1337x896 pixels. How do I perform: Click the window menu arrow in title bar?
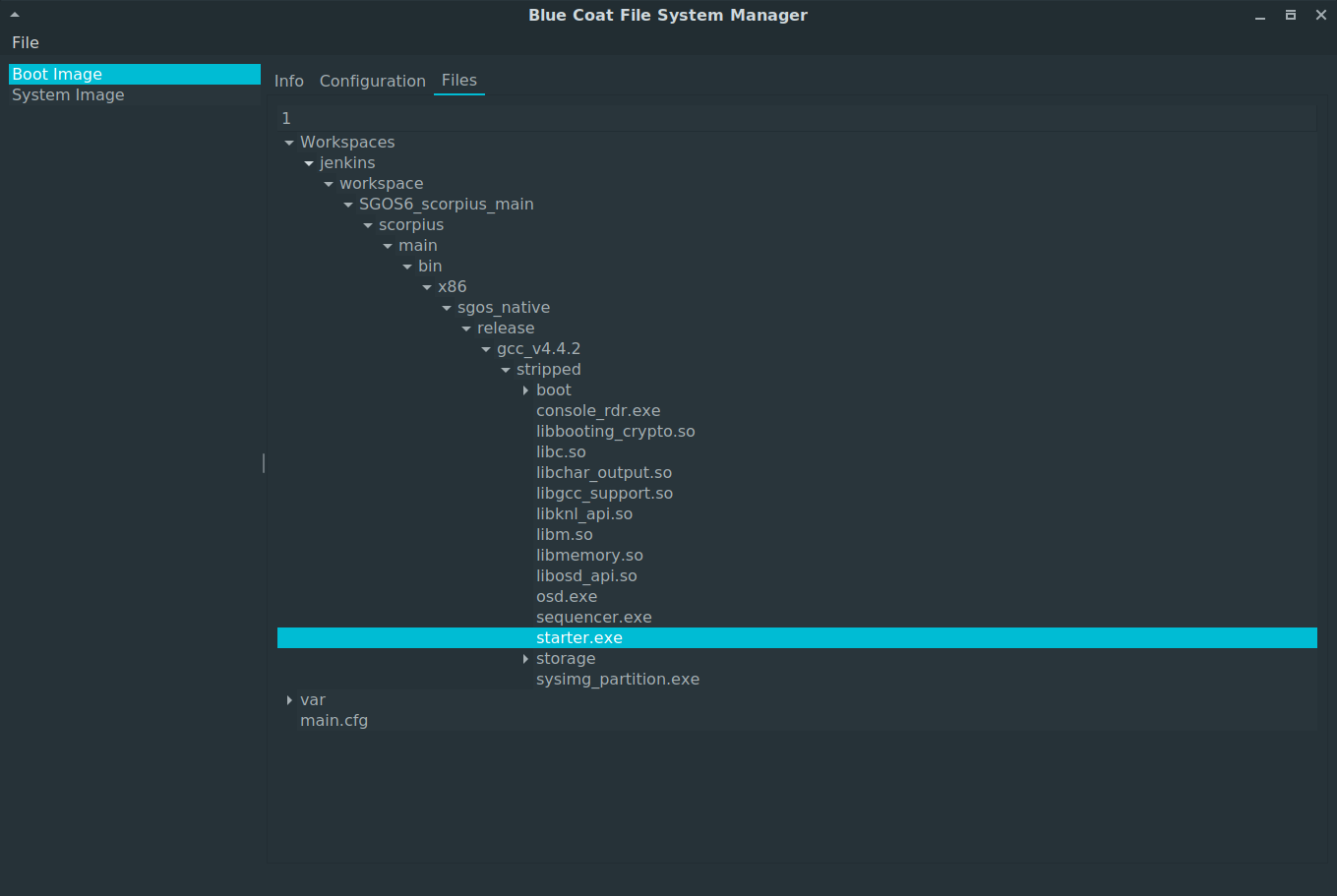coord(15,15)
